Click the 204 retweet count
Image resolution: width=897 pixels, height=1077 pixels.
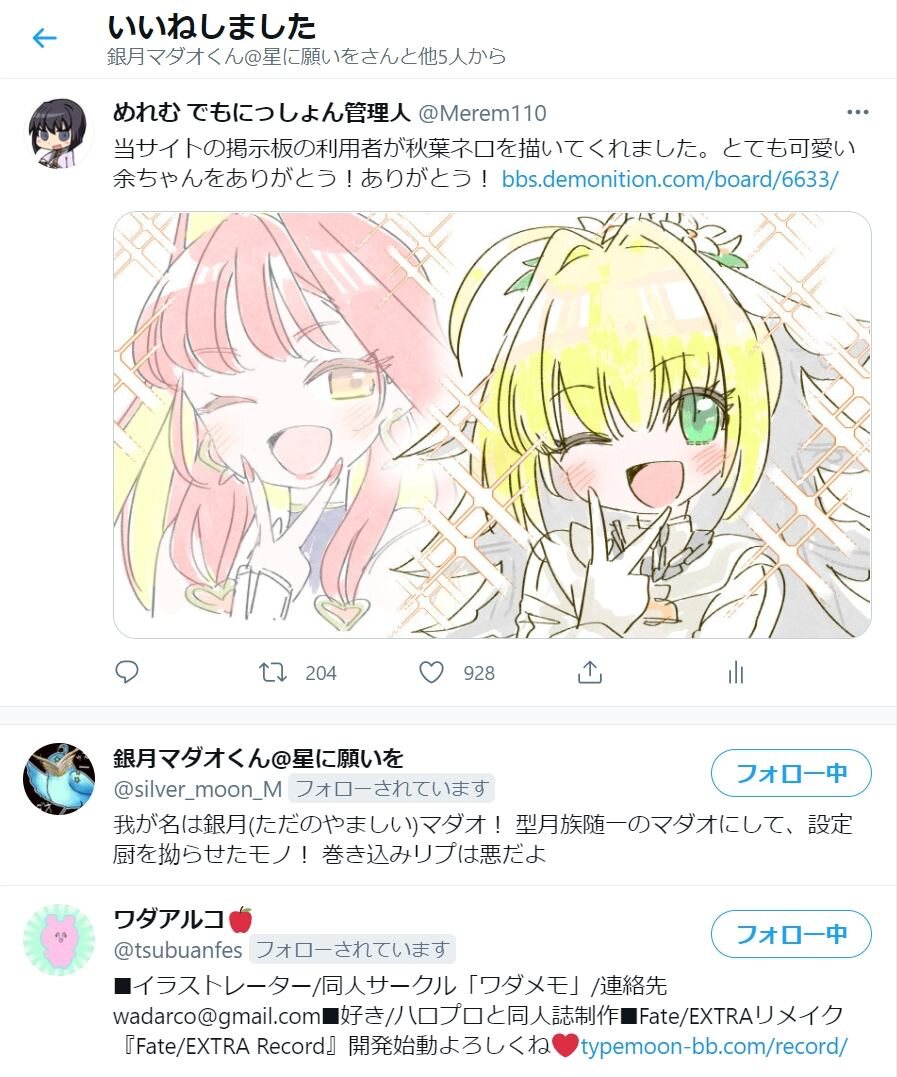(x=321, y=673)
